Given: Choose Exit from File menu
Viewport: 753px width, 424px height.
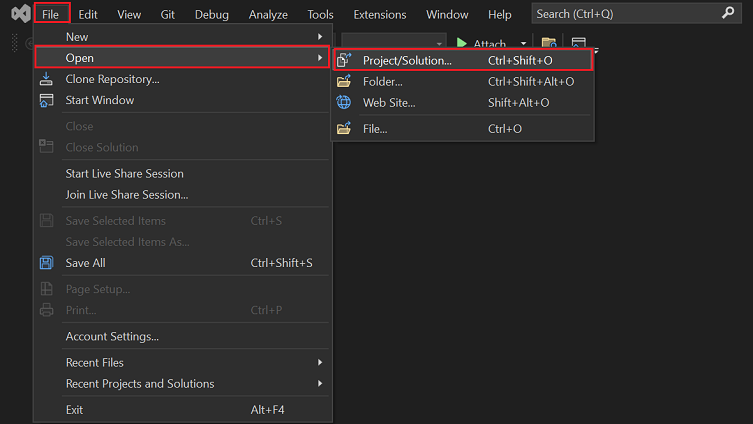Looking at the screenshot, I should [182, 410].
